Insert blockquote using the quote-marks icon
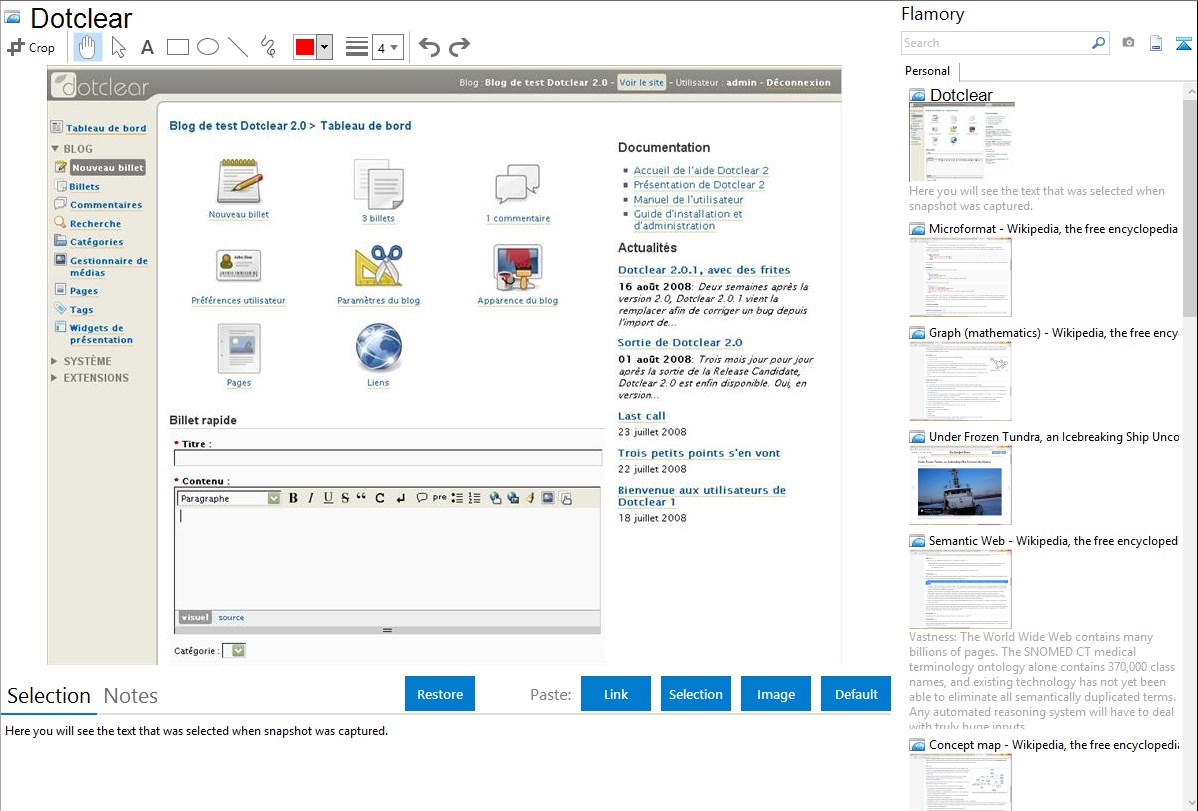The height and width of the screenshot is (811, 1198). [x=361, y=497]
